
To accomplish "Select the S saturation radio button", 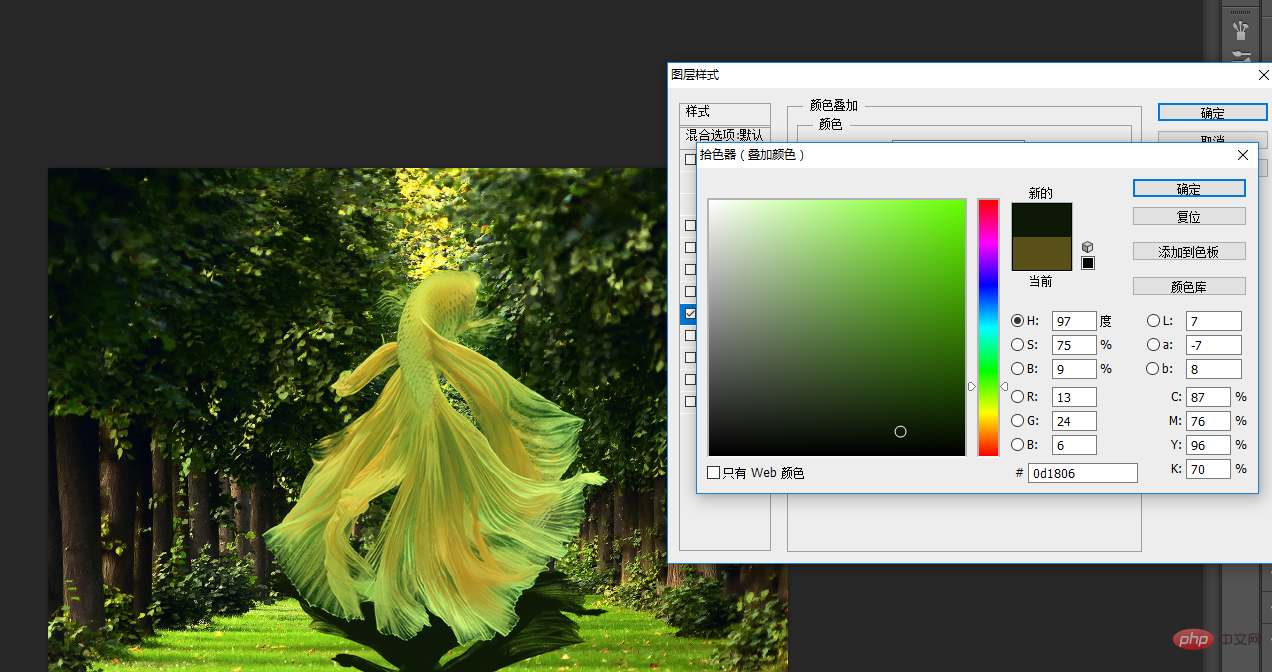I will point(1017,345).
